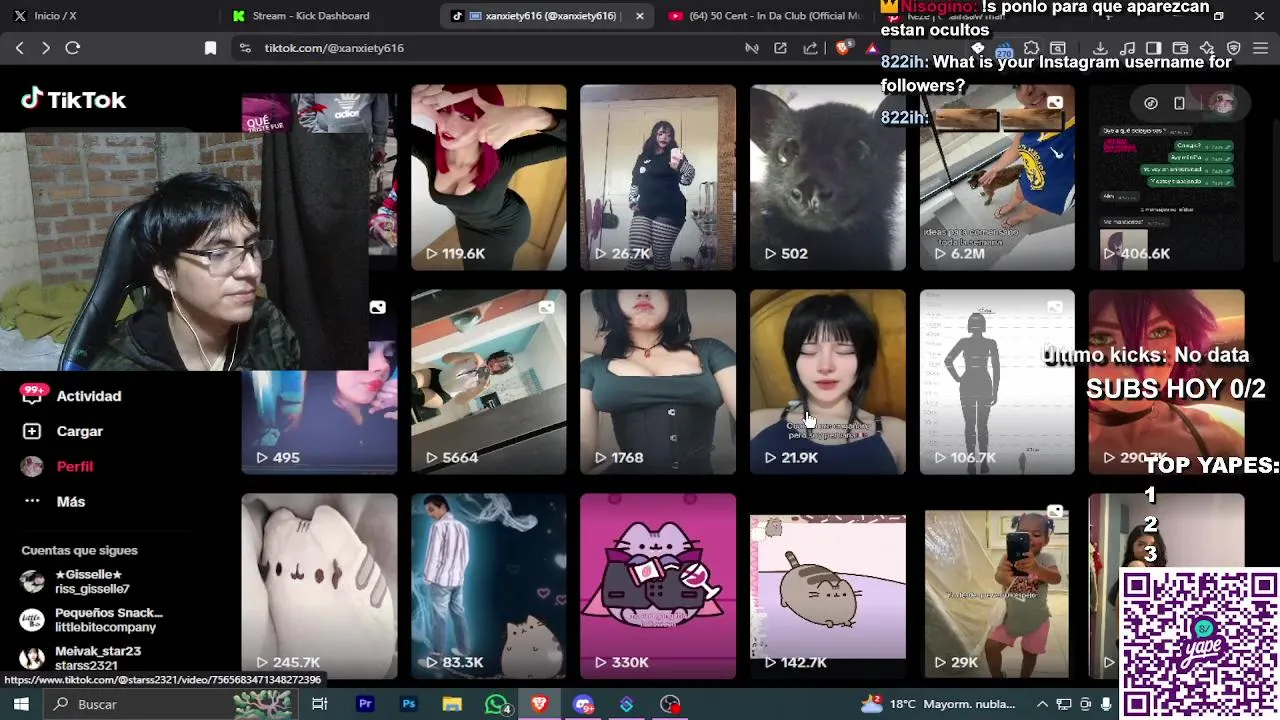The image size is (1280, 720).
Task: Close the xanxiety616 TikTok tab
Action: pyautogui.click(x=640, y=16)
